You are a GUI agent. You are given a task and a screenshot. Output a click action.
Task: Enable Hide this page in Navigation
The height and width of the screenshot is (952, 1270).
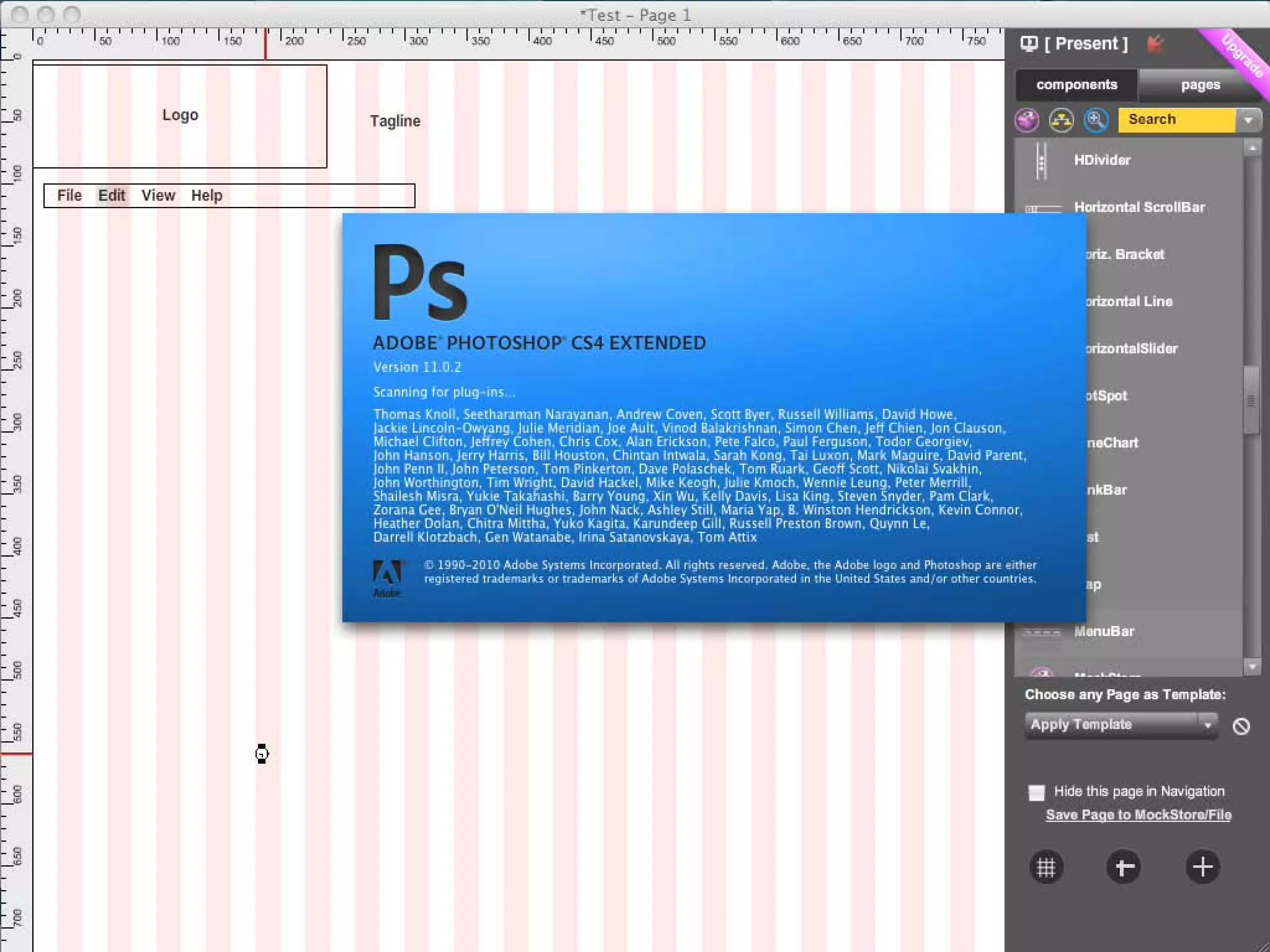pyautogui.click(x=1036, y=793)
